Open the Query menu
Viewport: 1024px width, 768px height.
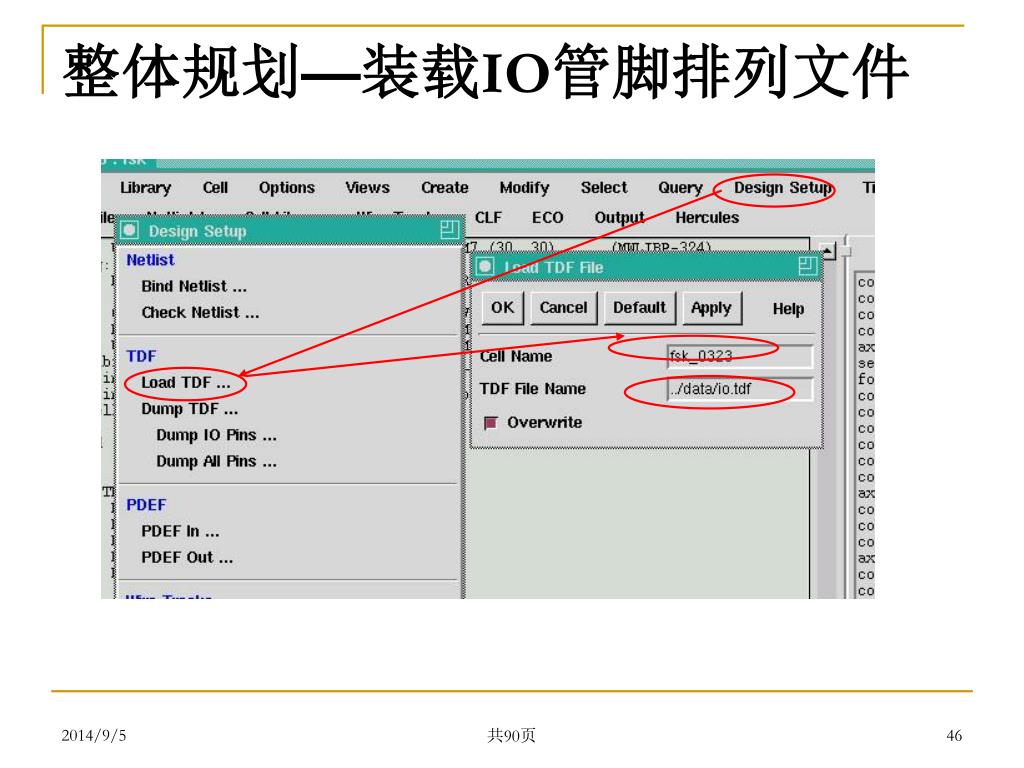click(x=680, y=188)
